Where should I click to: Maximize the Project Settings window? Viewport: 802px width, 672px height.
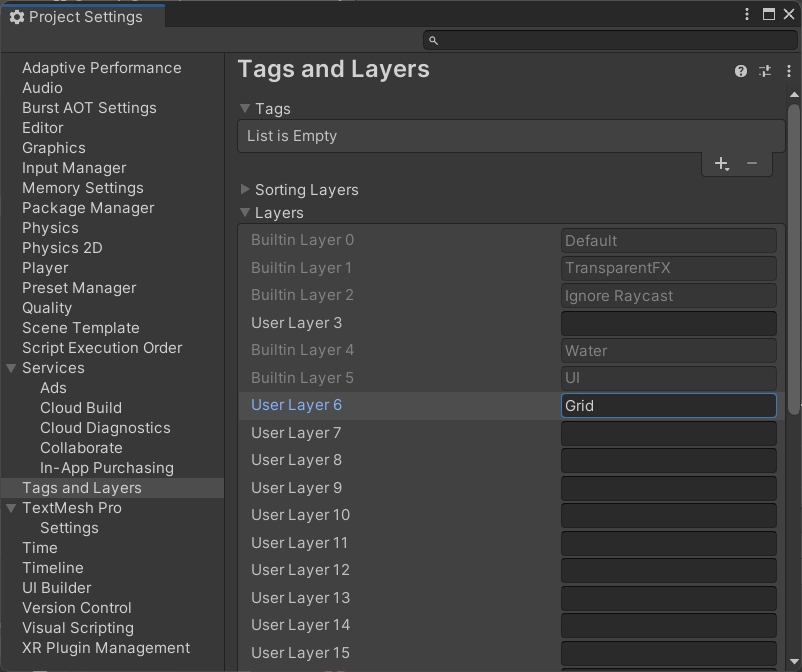(768, 14)
